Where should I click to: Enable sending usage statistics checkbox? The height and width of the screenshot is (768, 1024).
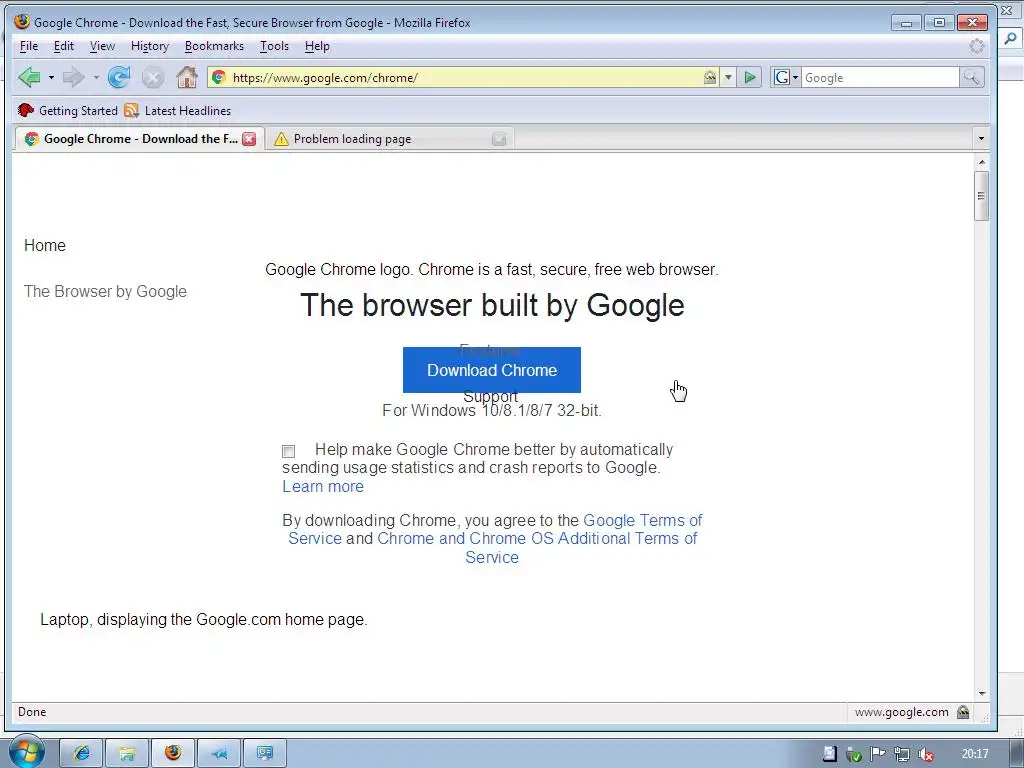pyautogui.click(x=289, y=451)
